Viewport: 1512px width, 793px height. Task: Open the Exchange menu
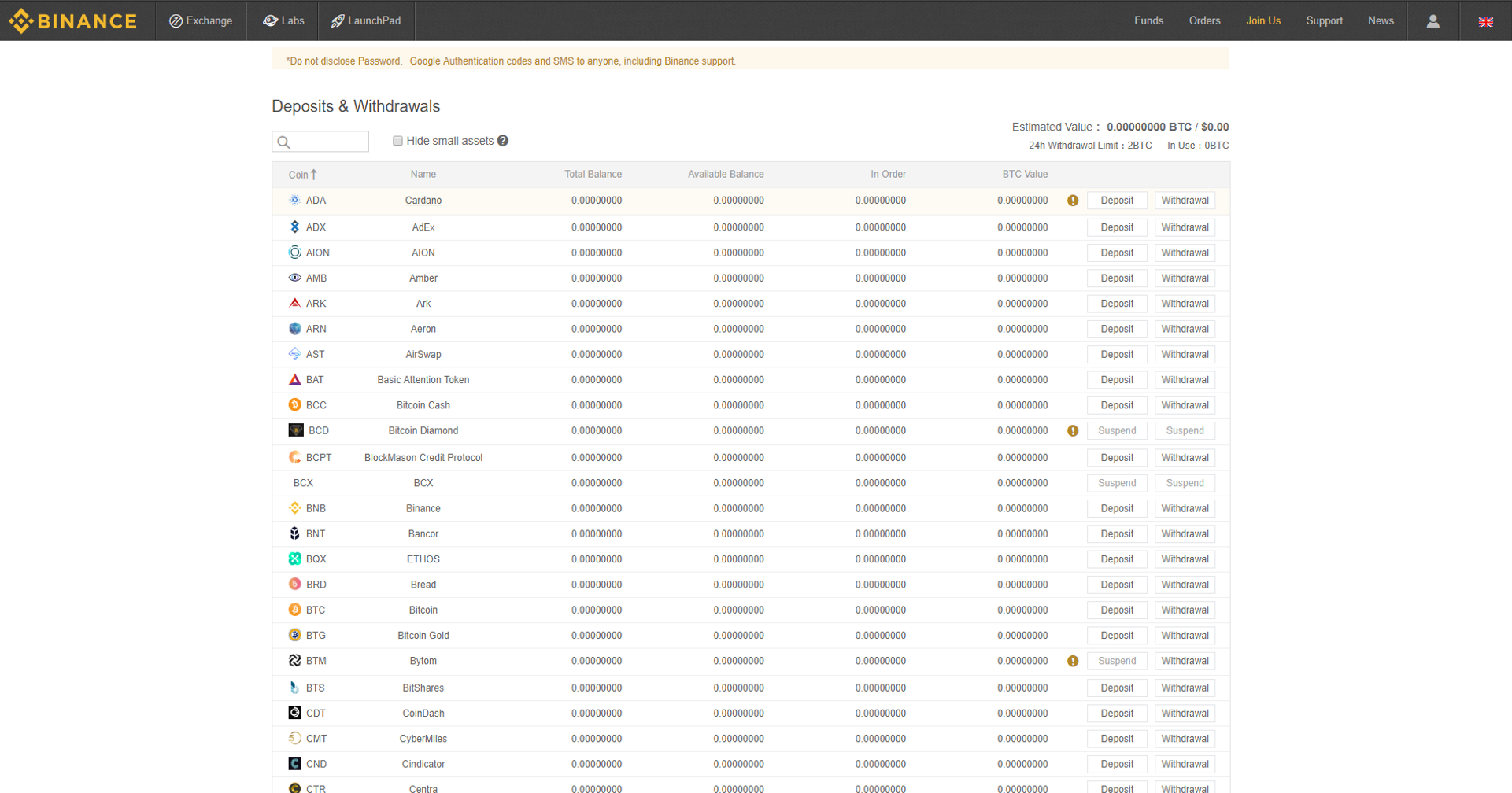coord(201,21)
